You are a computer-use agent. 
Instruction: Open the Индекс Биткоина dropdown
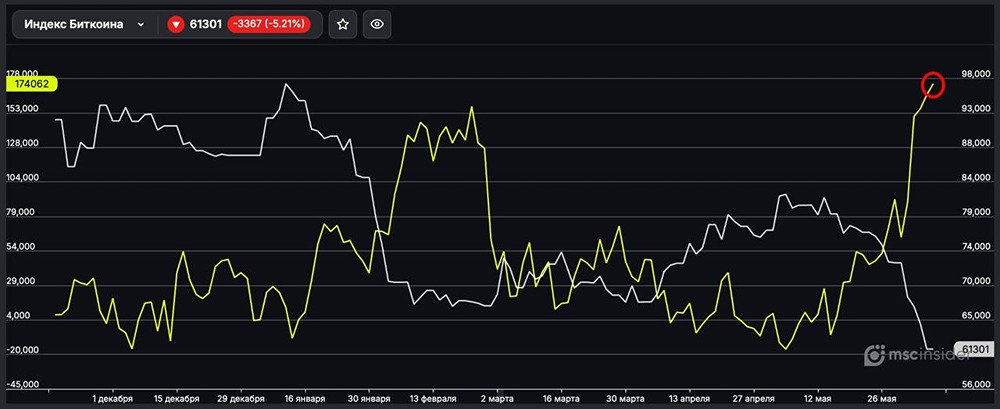(x=84, y=24)
